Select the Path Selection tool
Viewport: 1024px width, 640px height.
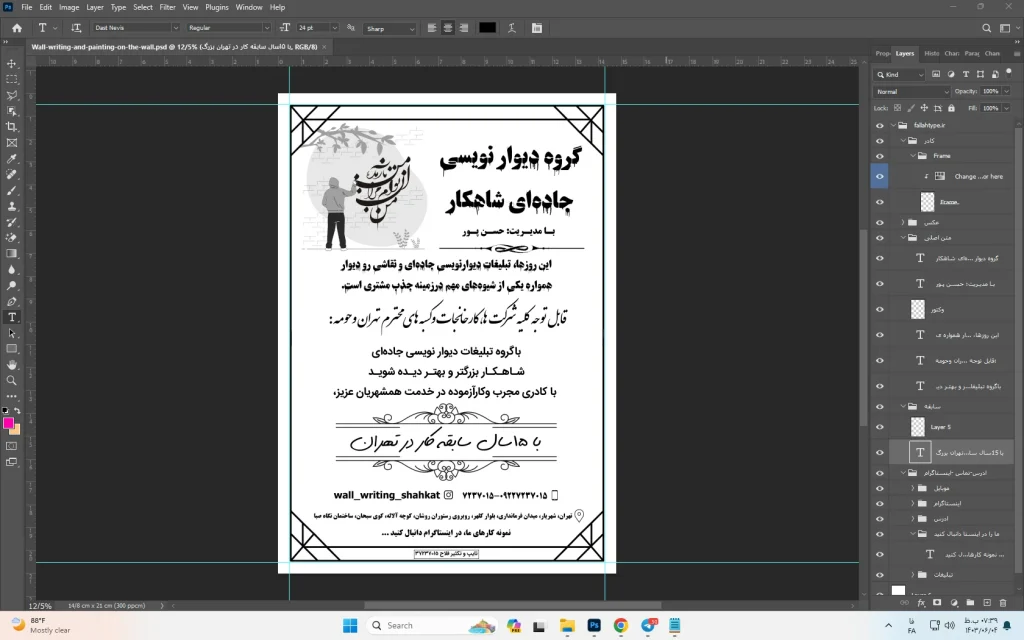[x=12, y=333]
